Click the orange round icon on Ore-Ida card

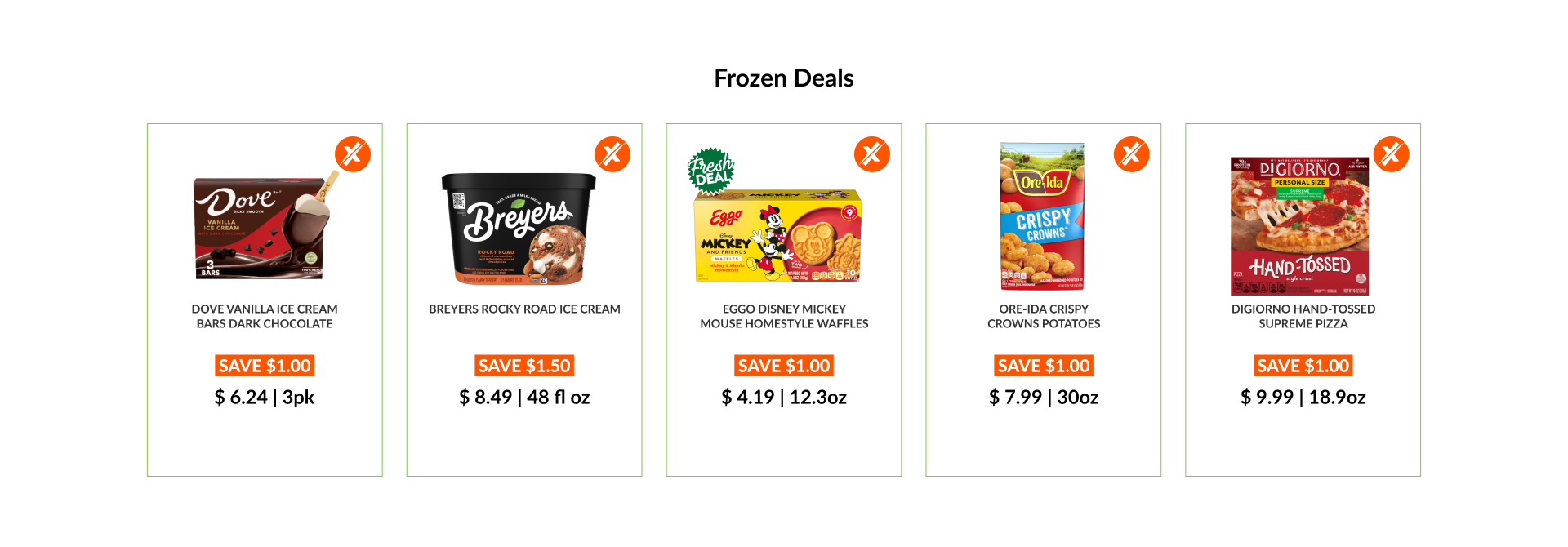pos(1132,154)
